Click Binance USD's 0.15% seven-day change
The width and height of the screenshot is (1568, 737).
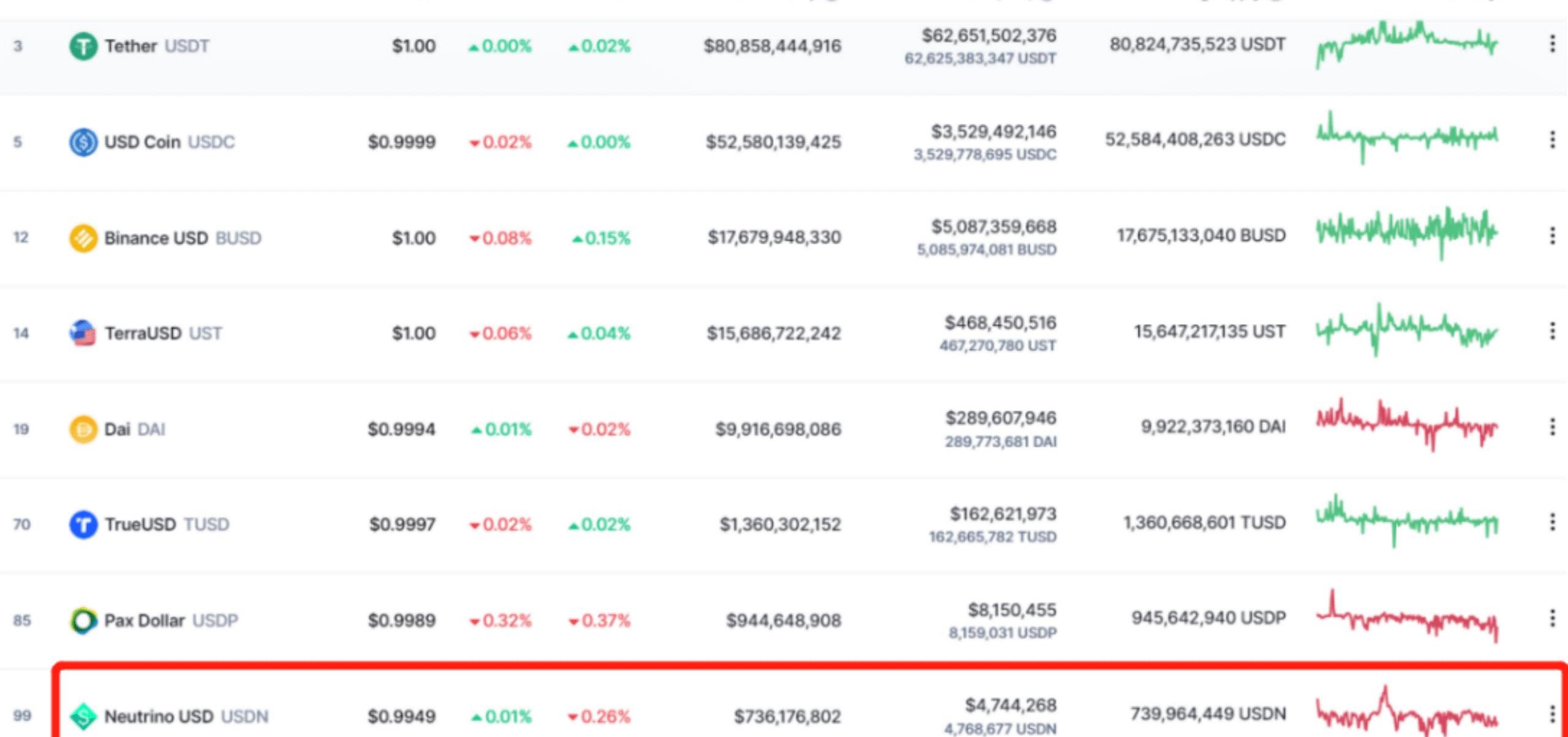(601, 238)
